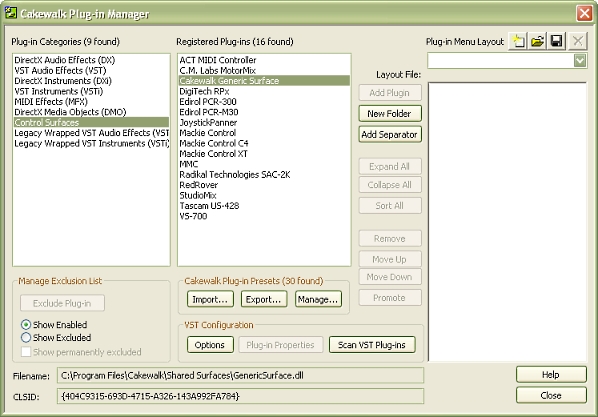Image resolution: width=598 pixels, height=417 pixels.
Task: Select MIDI Effects (MFX) category
Action: [91, 102]
